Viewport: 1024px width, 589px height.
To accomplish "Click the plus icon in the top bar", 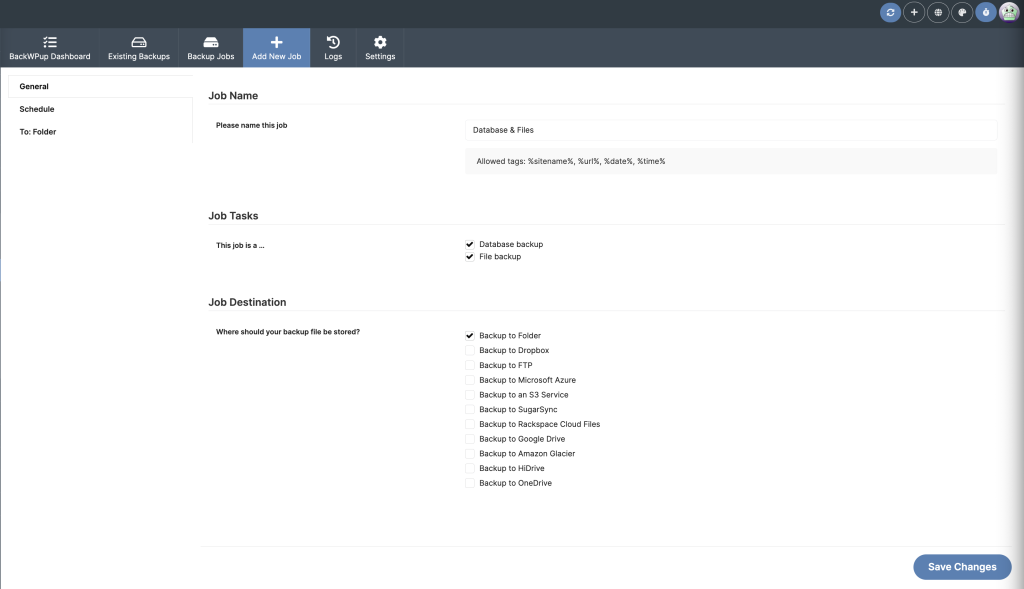I will pos(913,12).
